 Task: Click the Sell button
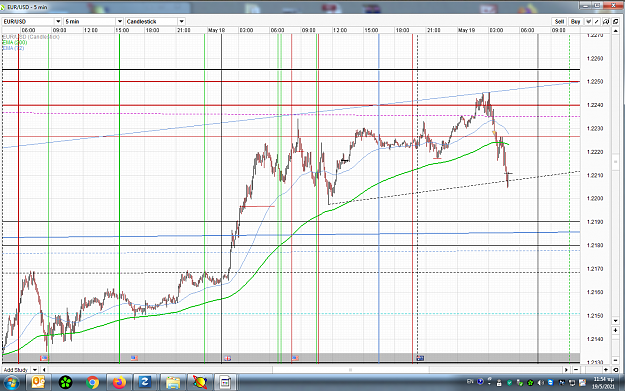point(559,22)
